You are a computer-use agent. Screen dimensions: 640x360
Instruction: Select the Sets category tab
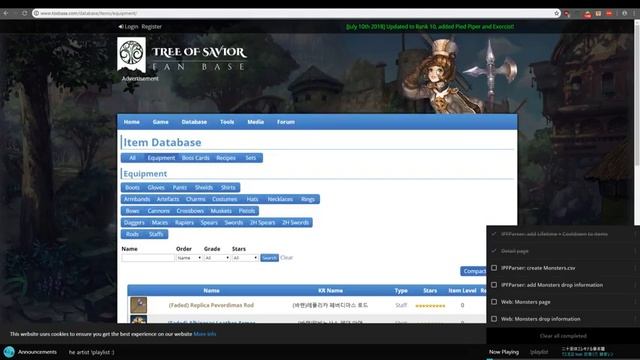tap(251, 158)
